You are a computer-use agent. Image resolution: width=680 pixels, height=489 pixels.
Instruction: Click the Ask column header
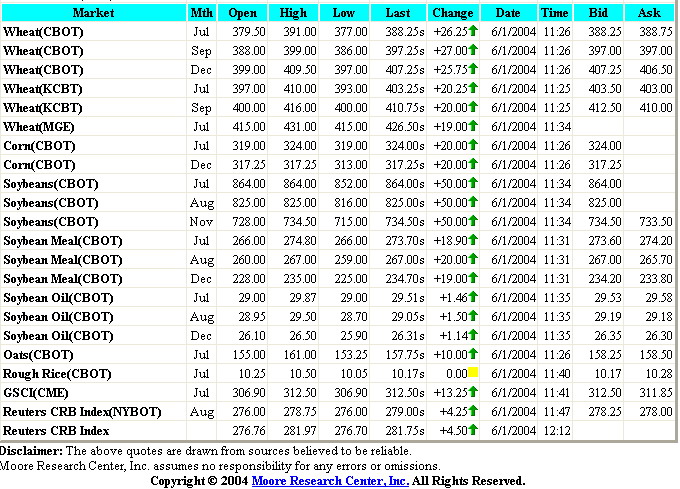coord(650,13)
